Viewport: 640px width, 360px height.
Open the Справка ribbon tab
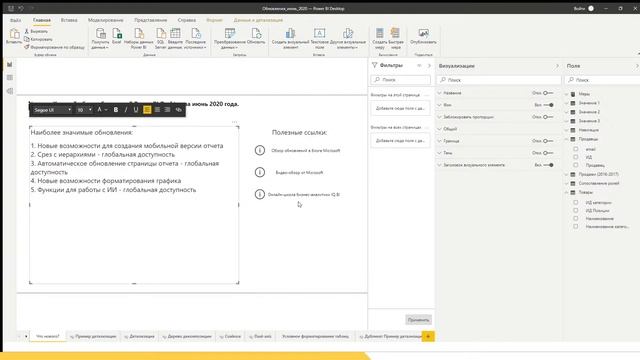tap(187, 20)
